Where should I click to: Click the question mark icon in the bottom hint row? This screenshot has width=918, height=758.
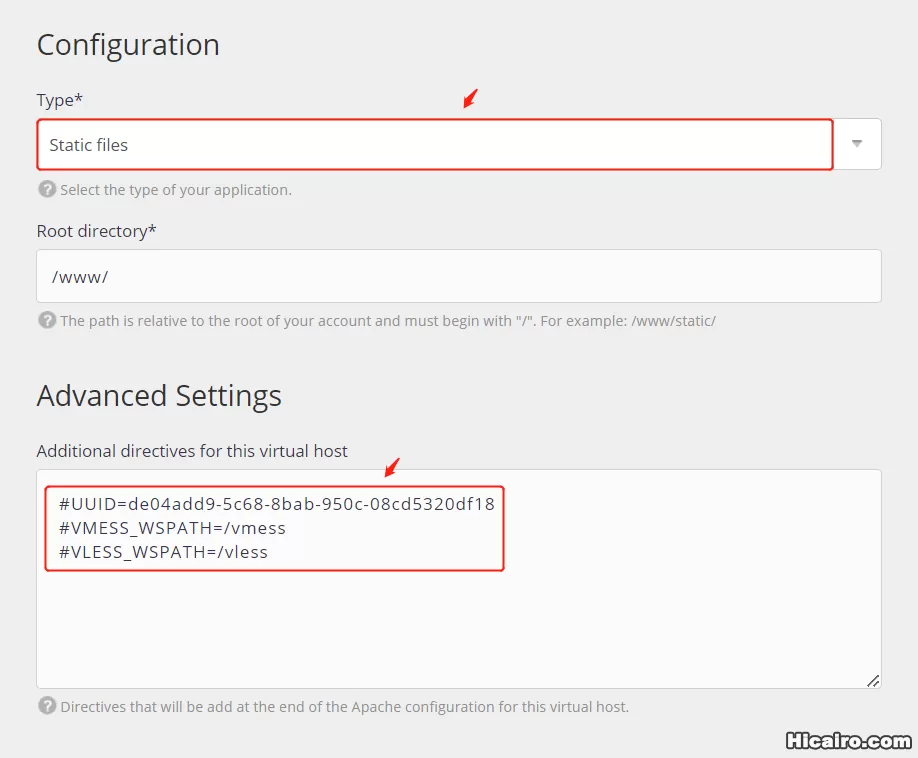tap(47, 706)
